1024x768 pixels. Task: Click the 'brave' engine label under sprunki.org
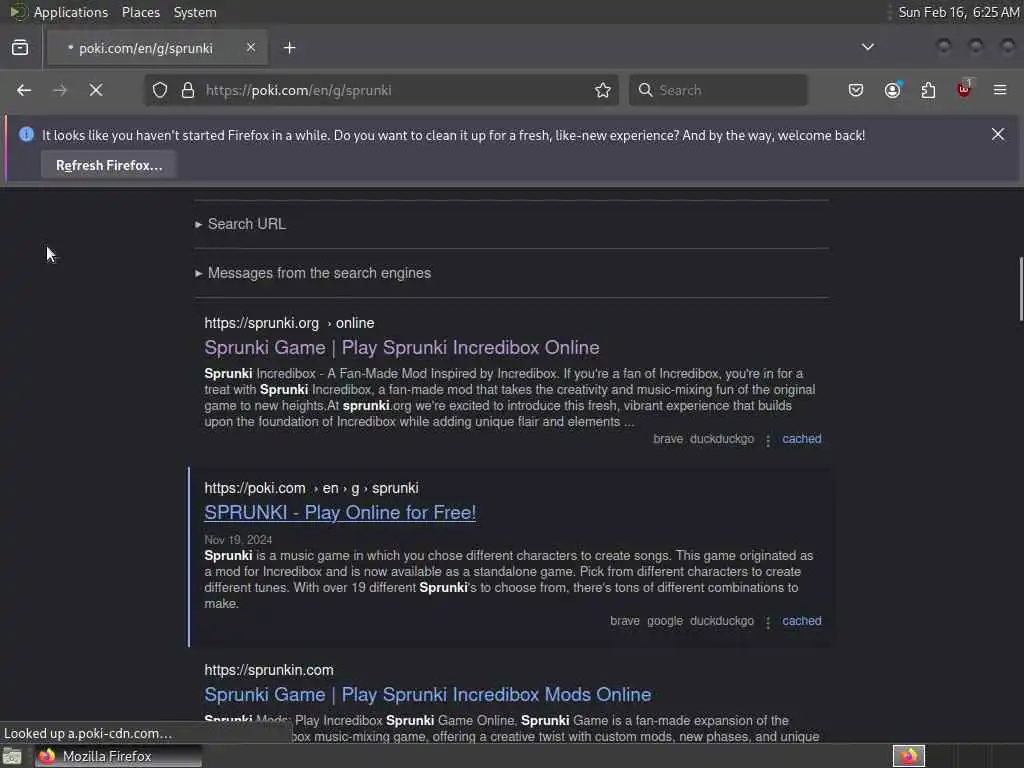[668, 439]
